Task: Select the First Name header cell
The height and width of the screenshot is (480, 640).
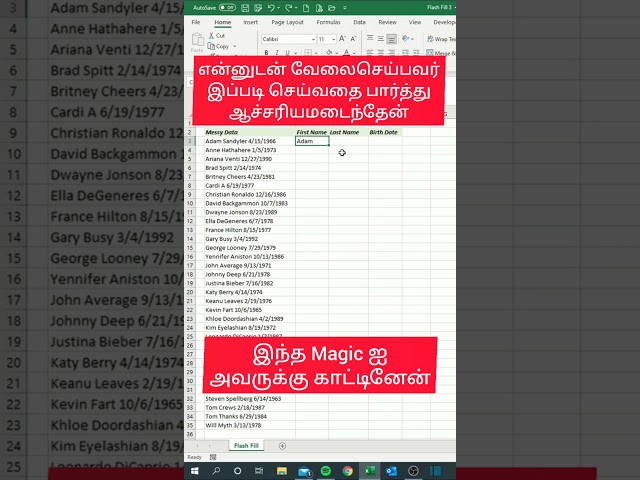Action: tap(312, 132)
